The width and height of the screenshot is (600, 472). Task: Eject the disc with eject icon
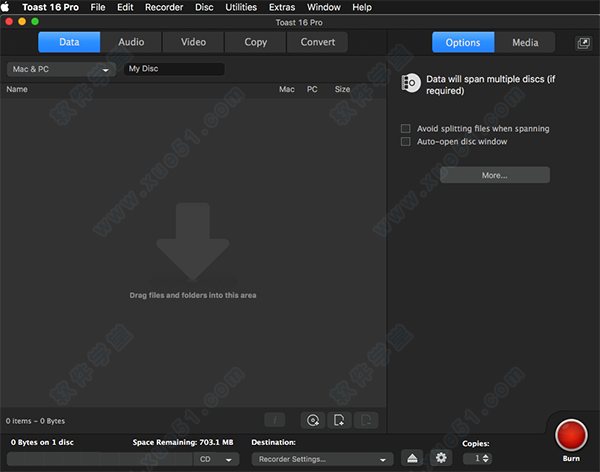(412, 458)
